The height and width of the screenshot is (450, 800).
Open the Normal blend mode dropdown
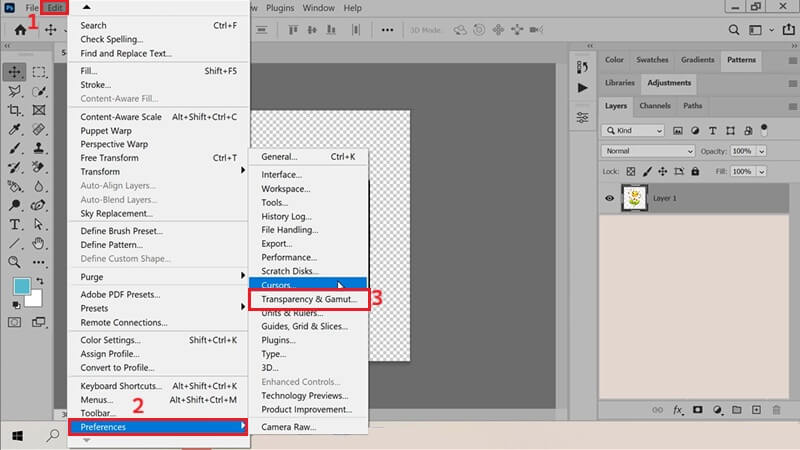click(648, 151)
